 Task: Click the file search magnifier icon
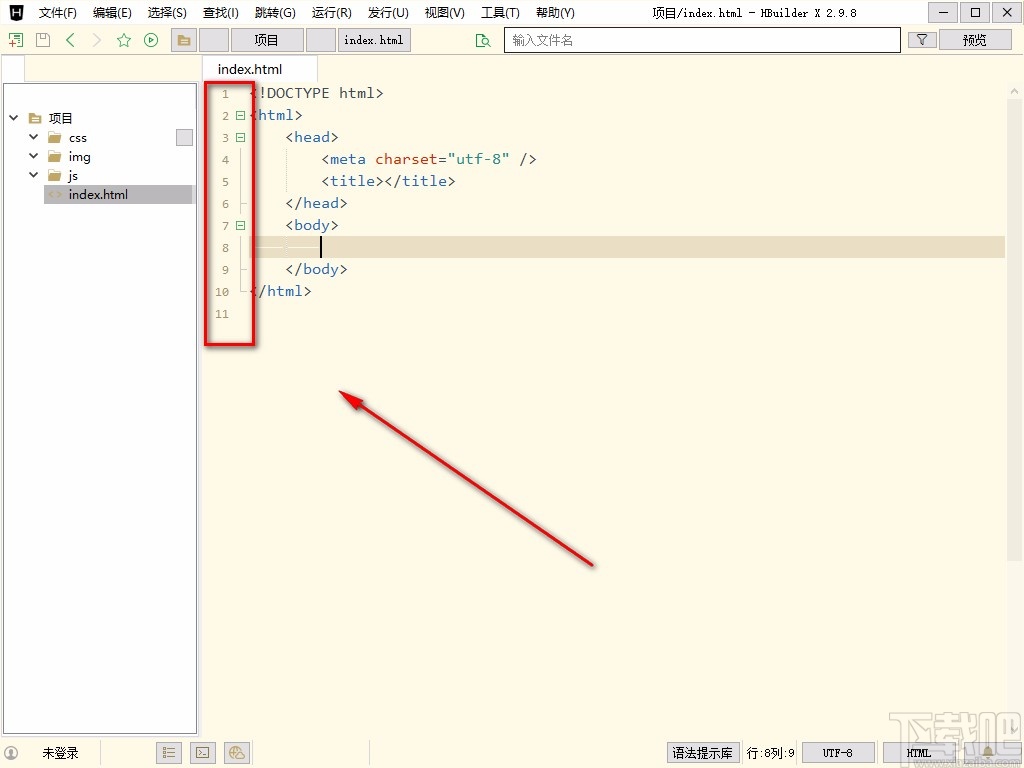click(x=483, y=40)
